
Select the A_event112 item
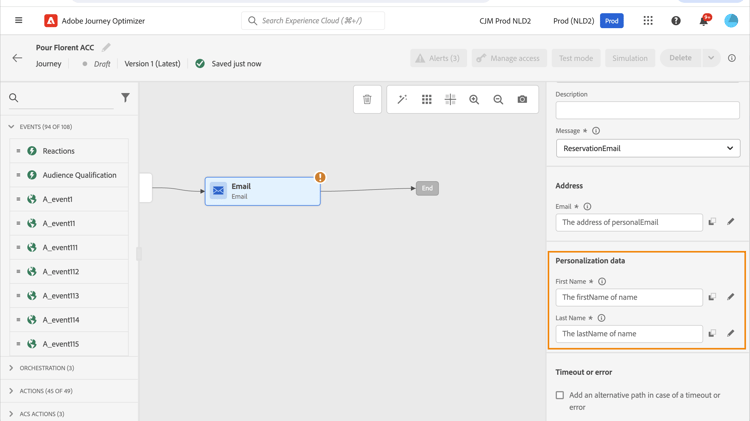click(69, 272)
